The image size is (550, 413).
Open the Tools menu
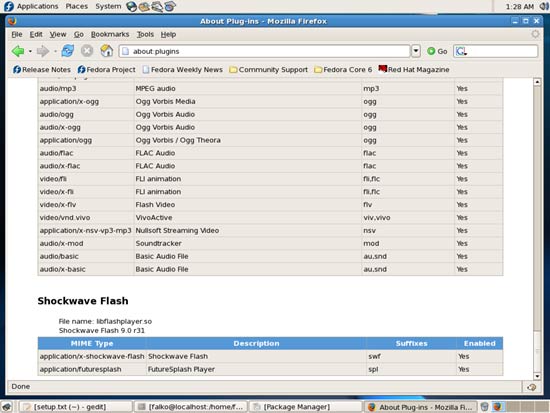(x=145, y=34)
